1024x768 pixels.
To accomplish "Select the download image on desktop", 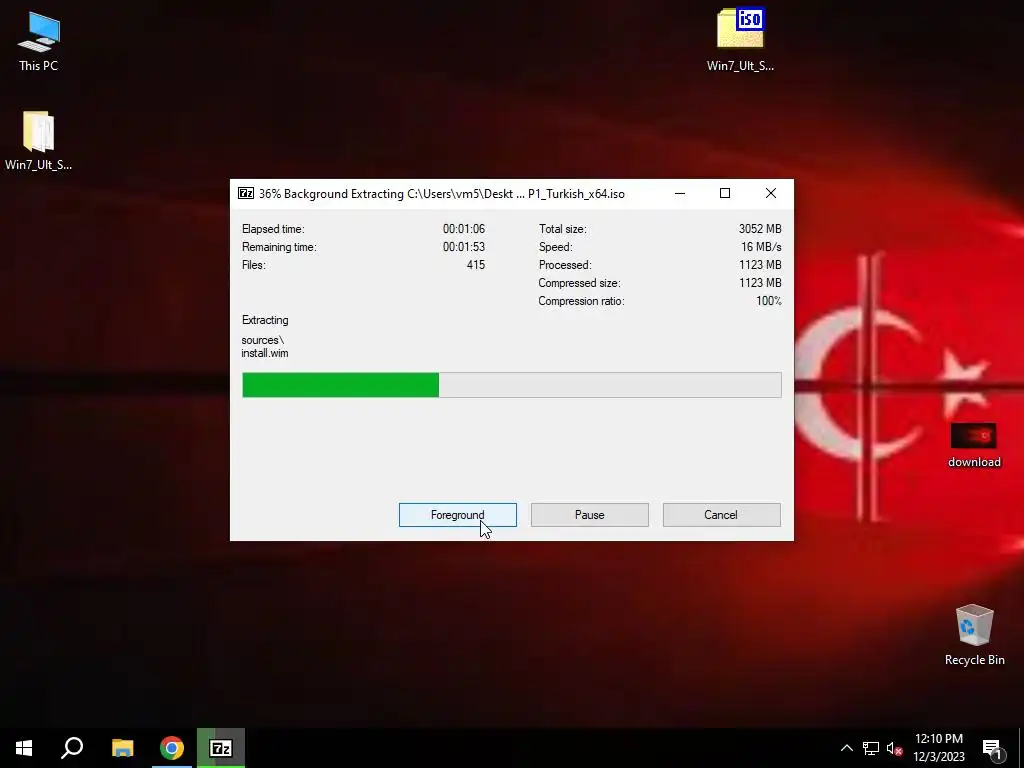I will [974, 445].
